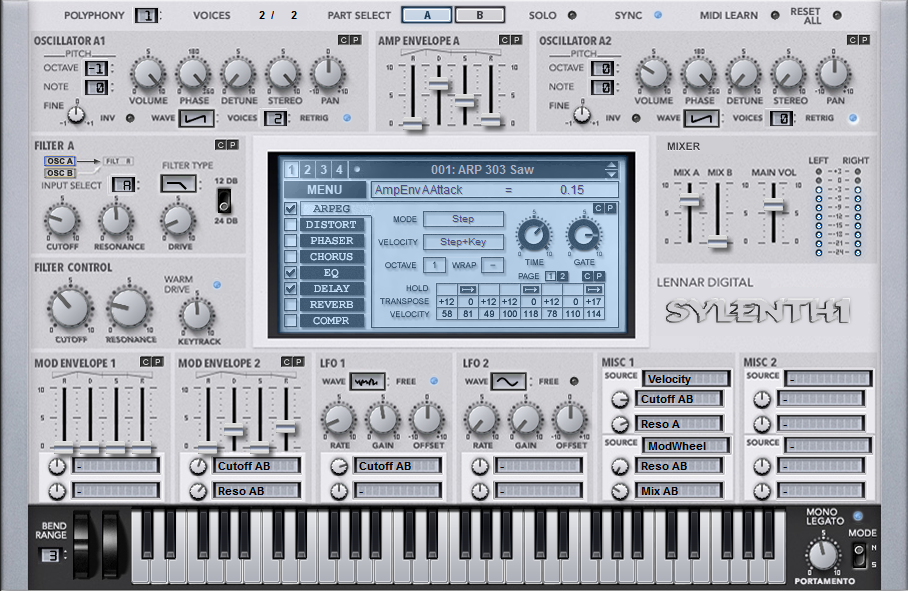Viewport: 908px width, 591px height.
Task: Enable the PHASER effect checkbox
Action: 291,240
